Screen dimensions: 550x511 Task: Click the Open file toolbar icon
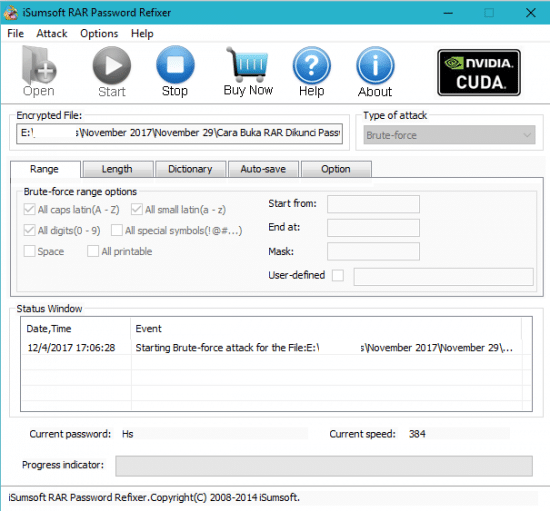click(39, 72)
